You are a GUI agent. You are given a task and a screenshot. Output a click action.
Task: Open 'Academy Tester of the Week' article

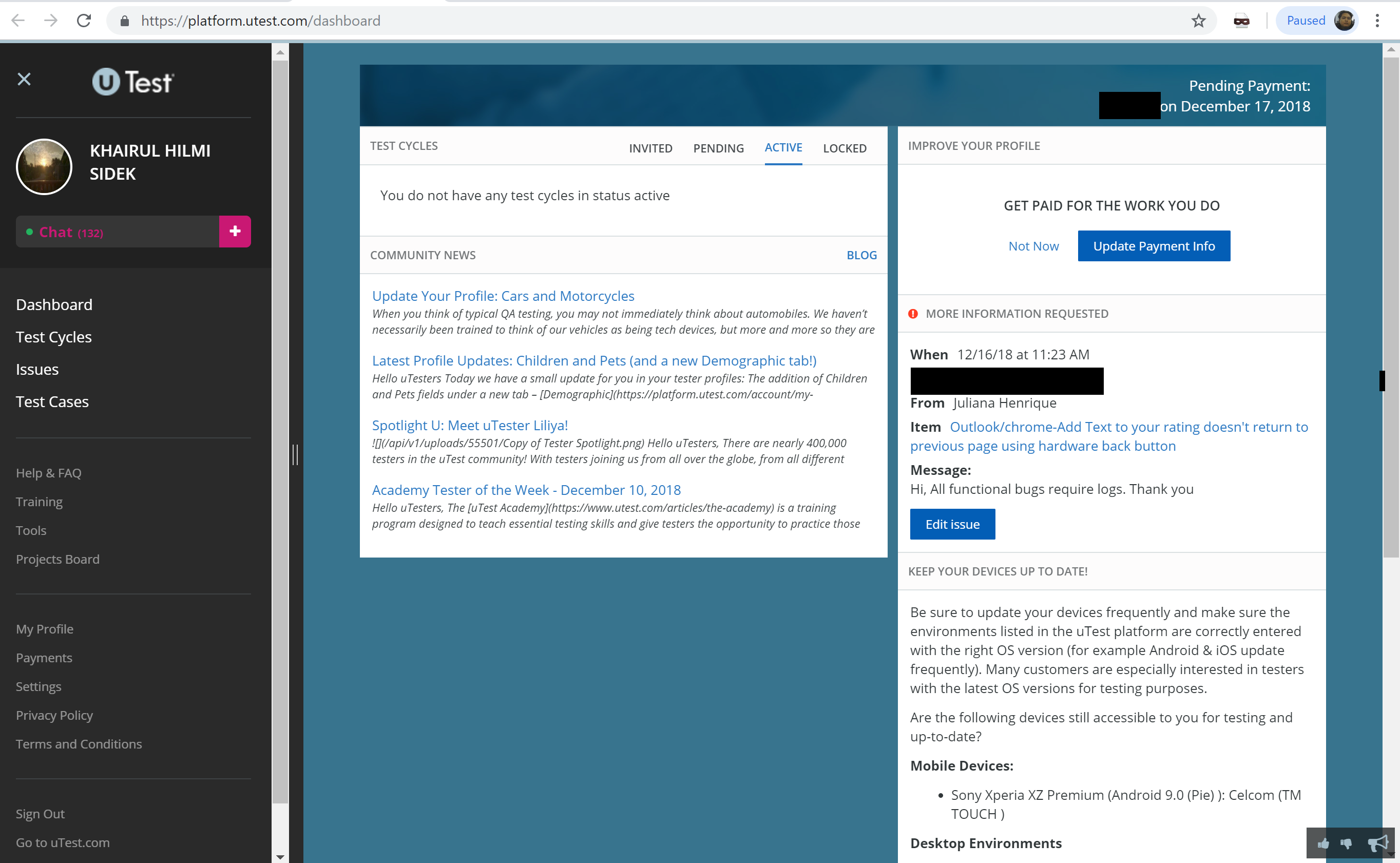pos(526,490)
